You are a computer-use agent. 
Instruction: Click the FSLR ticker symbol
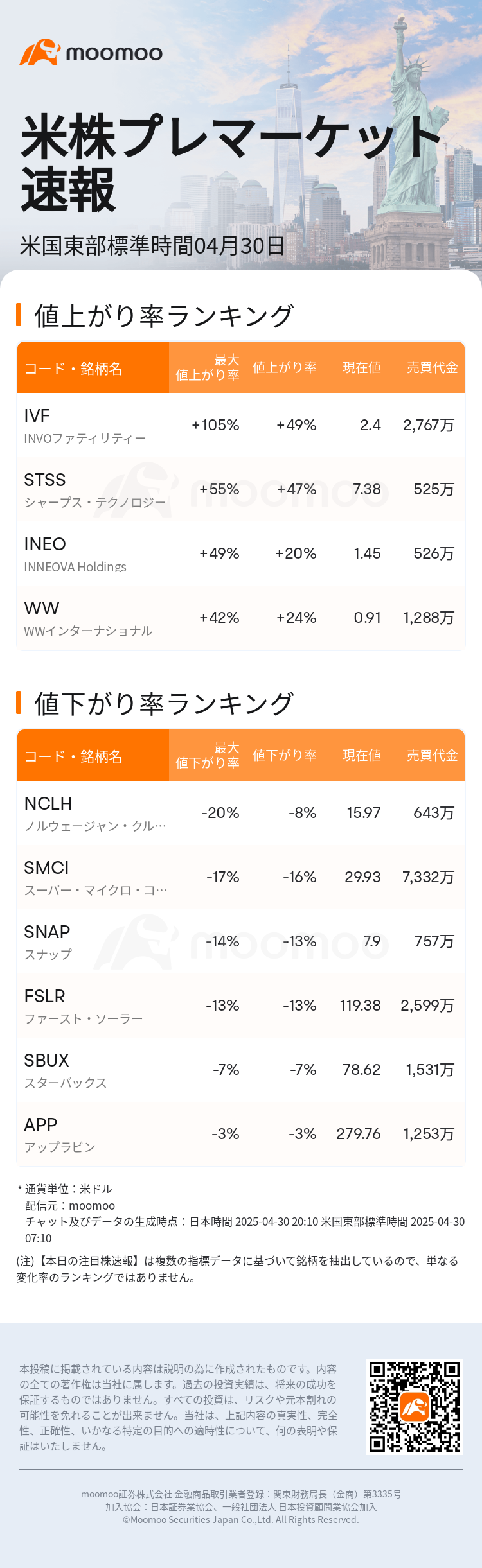click(x=45, y=997)
